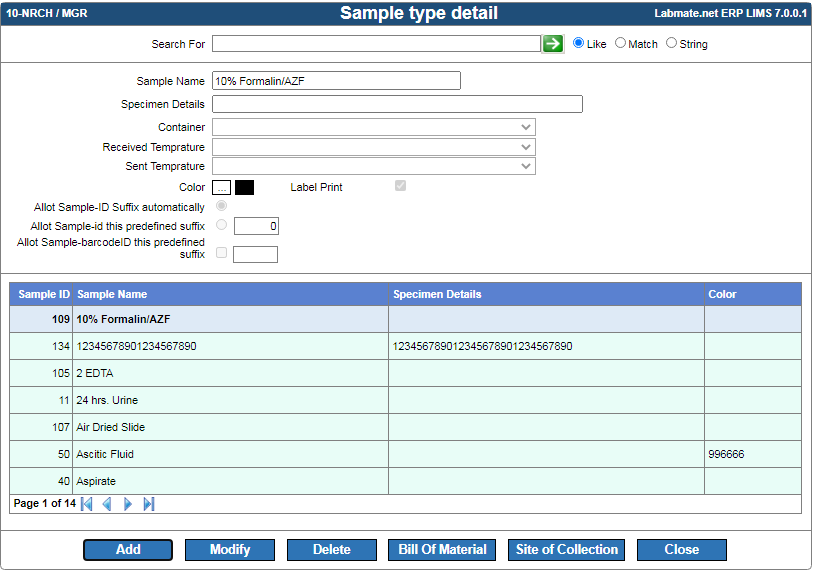Open Site of Collection
The height and width of the screenshot is (572, 815).
567,550
